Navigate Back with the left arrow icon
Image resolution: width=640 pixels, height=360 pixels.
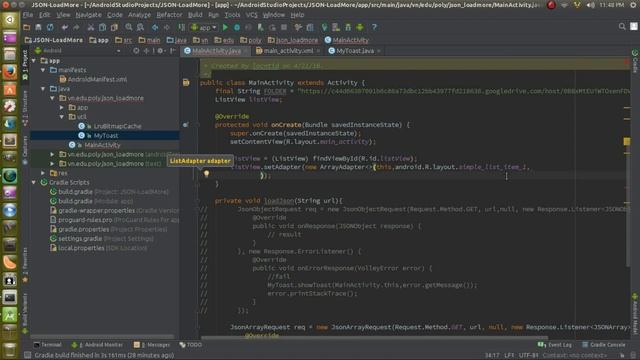(x=155, y=27)
